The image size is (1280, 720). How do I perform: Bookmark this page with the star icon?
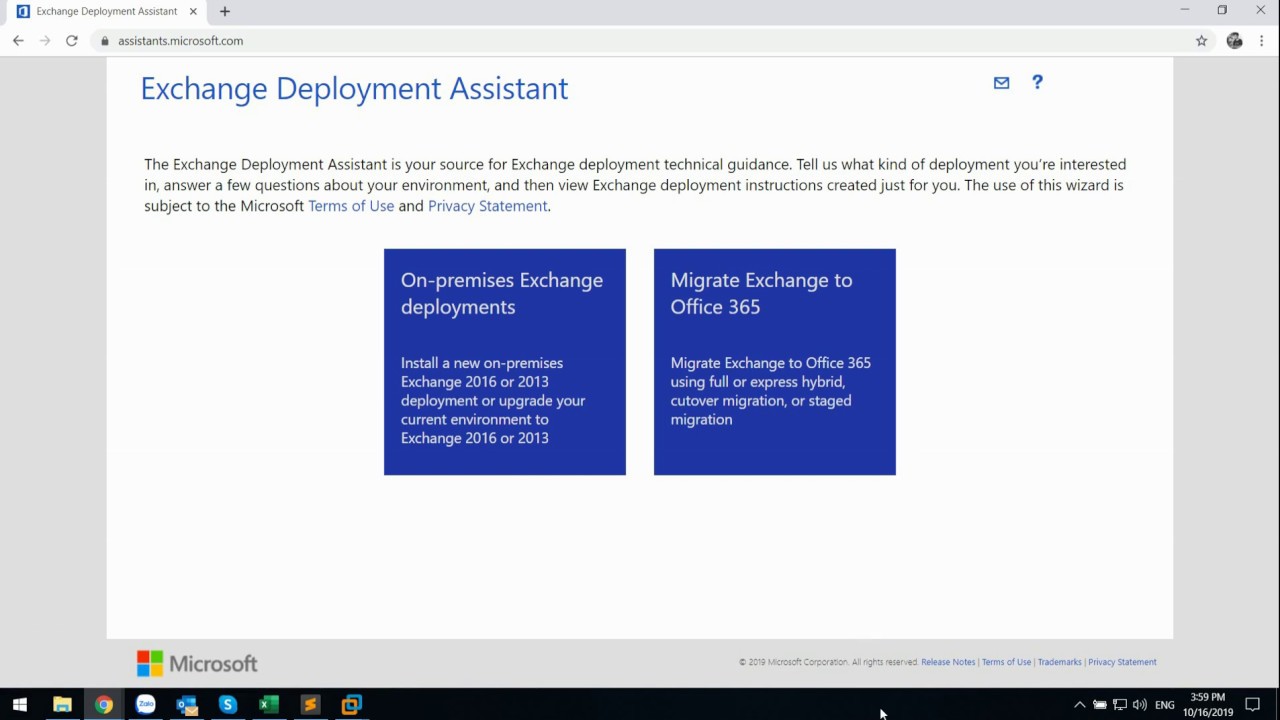1201,41
